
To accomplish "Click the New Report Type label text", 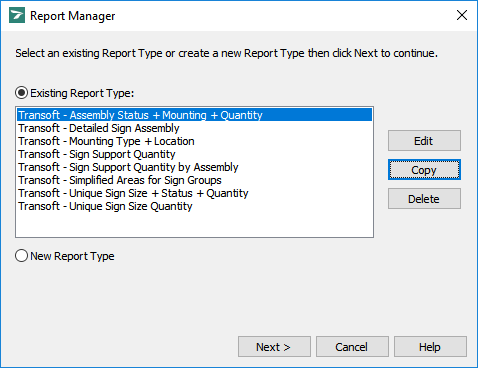I will click(x=72, y=256).
